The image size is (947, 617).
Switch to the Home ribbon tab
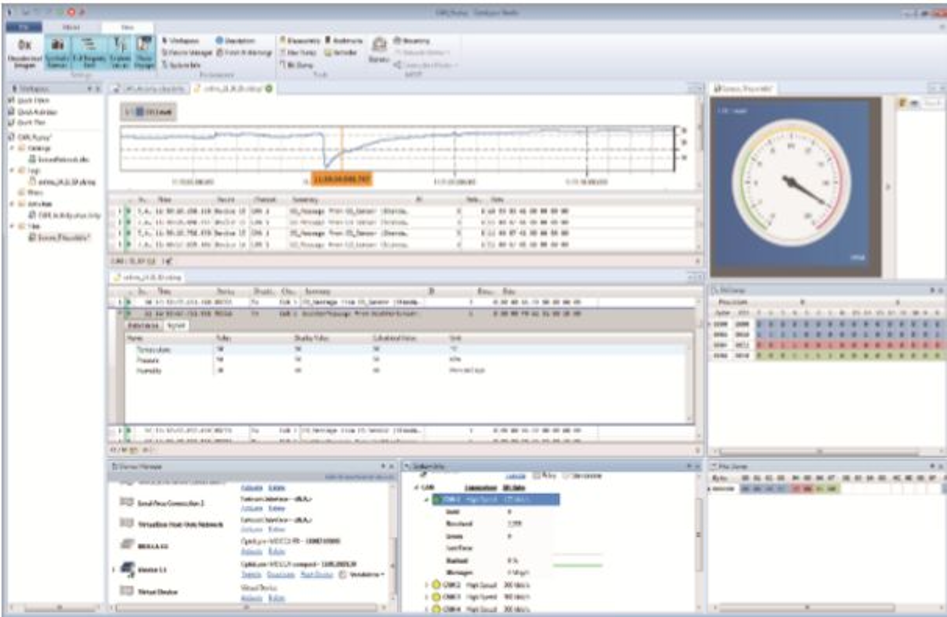(71, 27)
